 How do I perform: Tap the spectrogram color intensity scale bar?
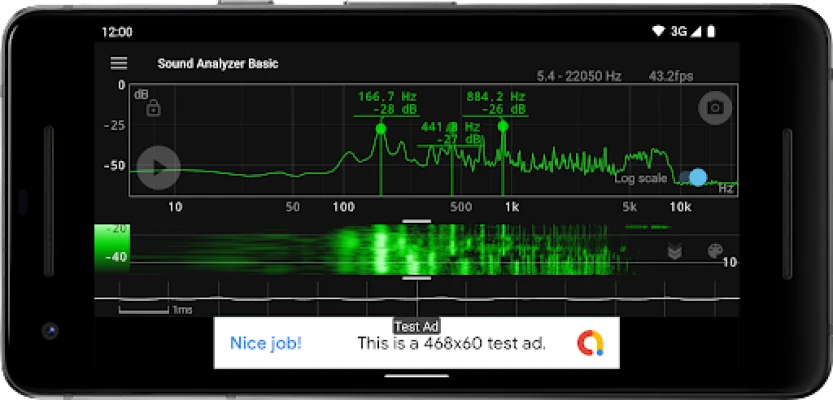pos(112,249)
